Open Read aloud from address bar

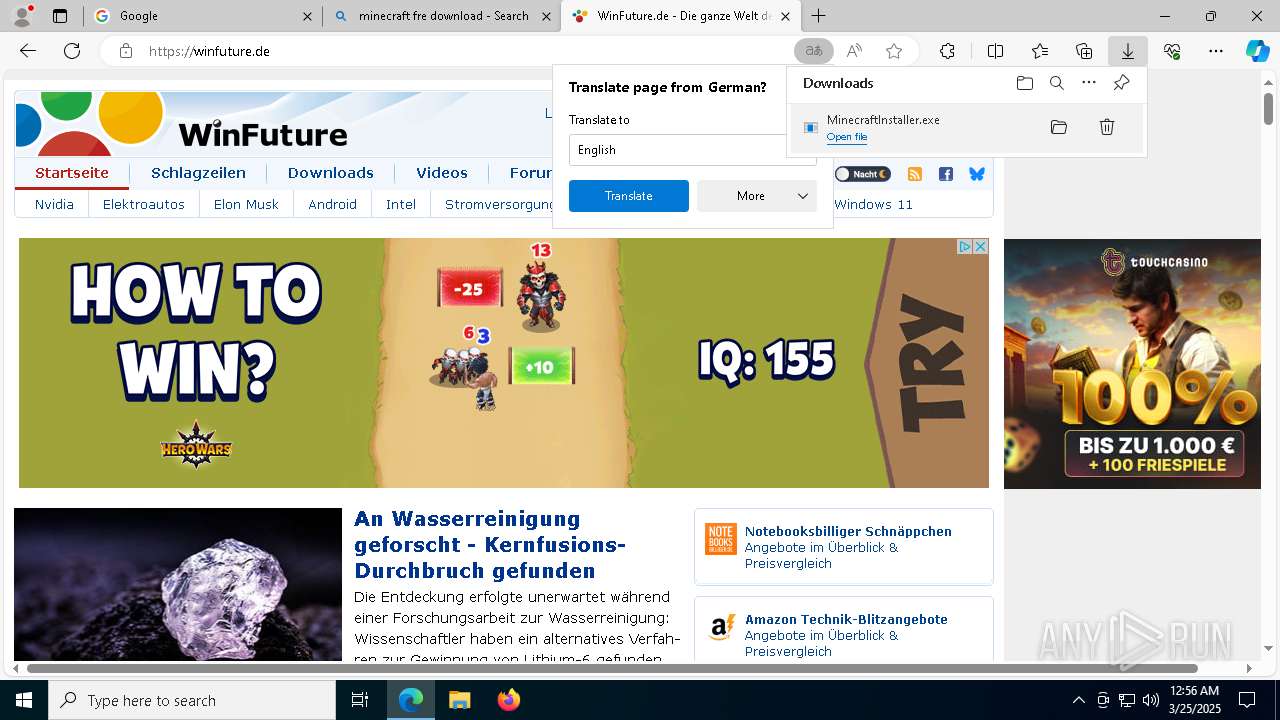tap(854, 51)
